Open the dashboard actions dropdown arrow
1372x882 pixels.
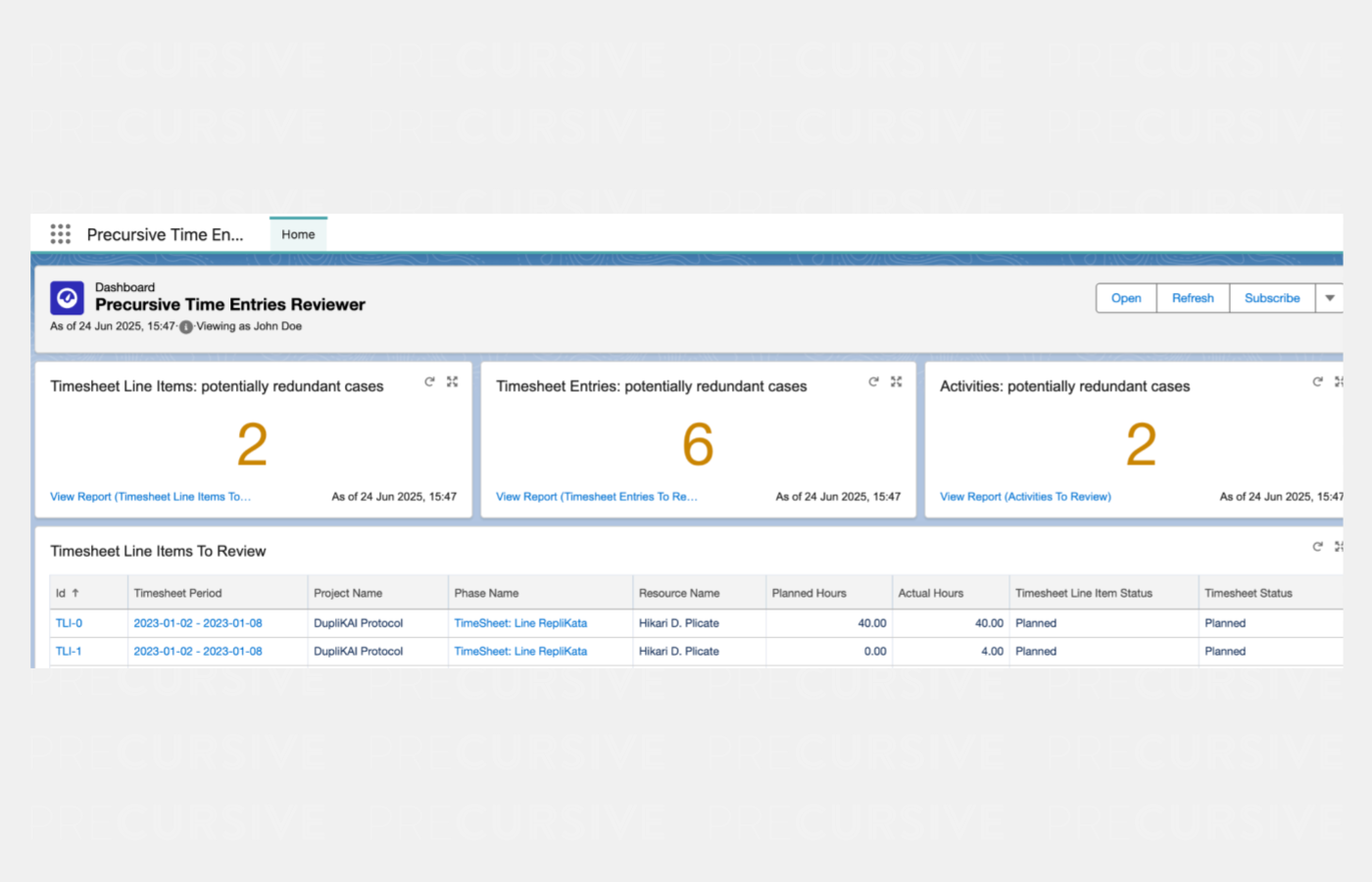[x=1330, y=298]
